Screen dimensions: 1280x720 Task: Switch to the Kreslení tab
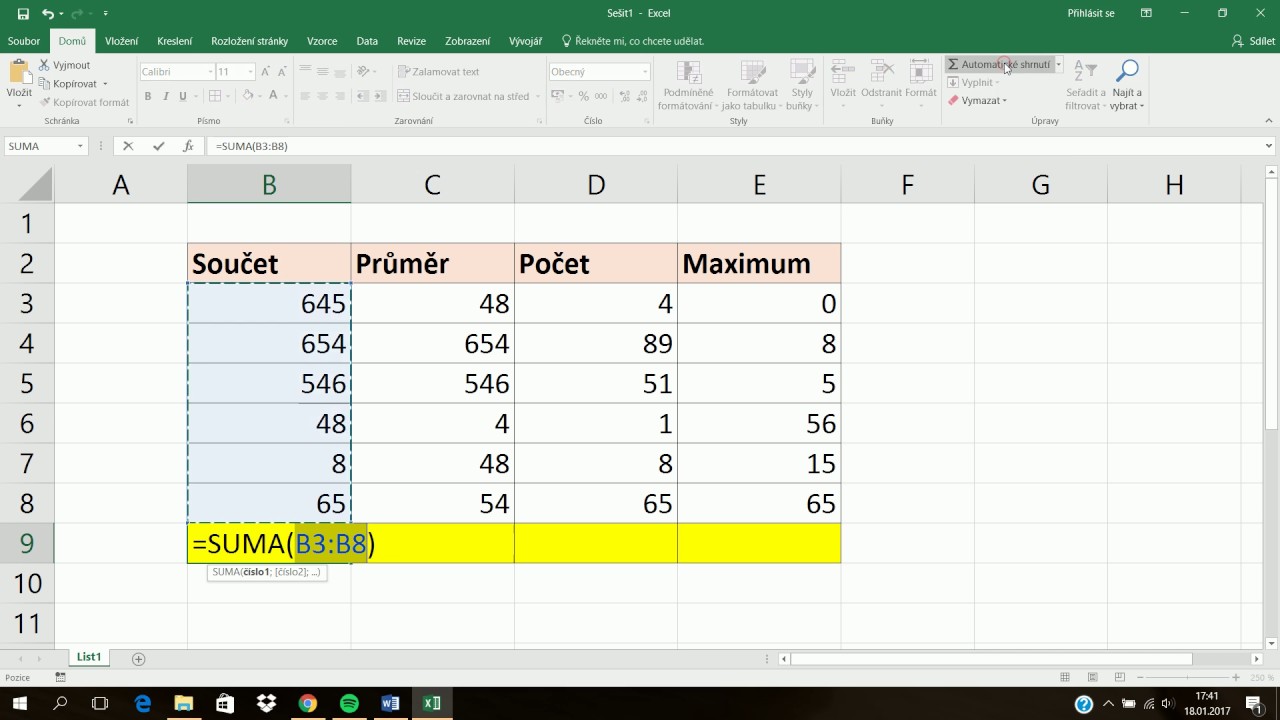pos(174,41)
